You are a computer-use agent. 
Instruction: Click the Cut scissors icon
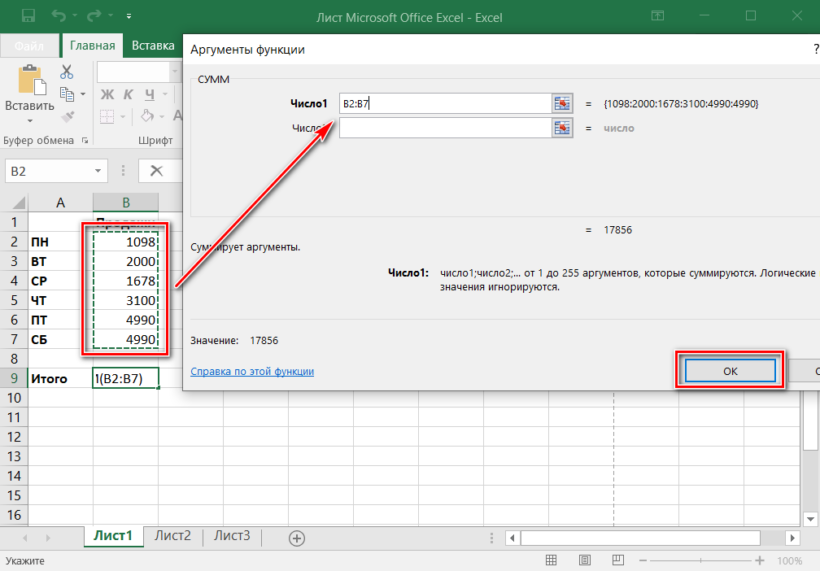pos(67,72)
